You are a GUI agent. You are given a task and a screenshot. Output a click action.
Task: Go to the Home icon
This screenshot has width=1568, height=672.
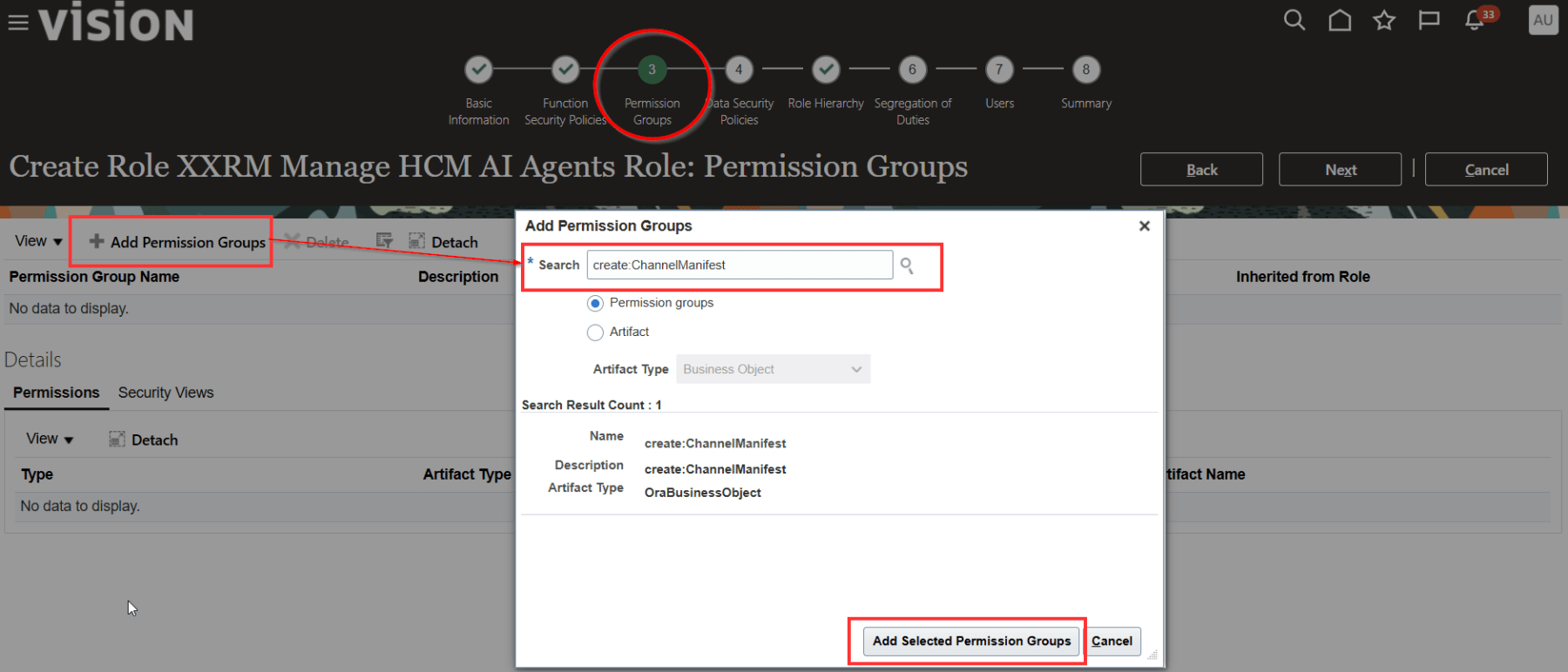(x=1340, y=20)
